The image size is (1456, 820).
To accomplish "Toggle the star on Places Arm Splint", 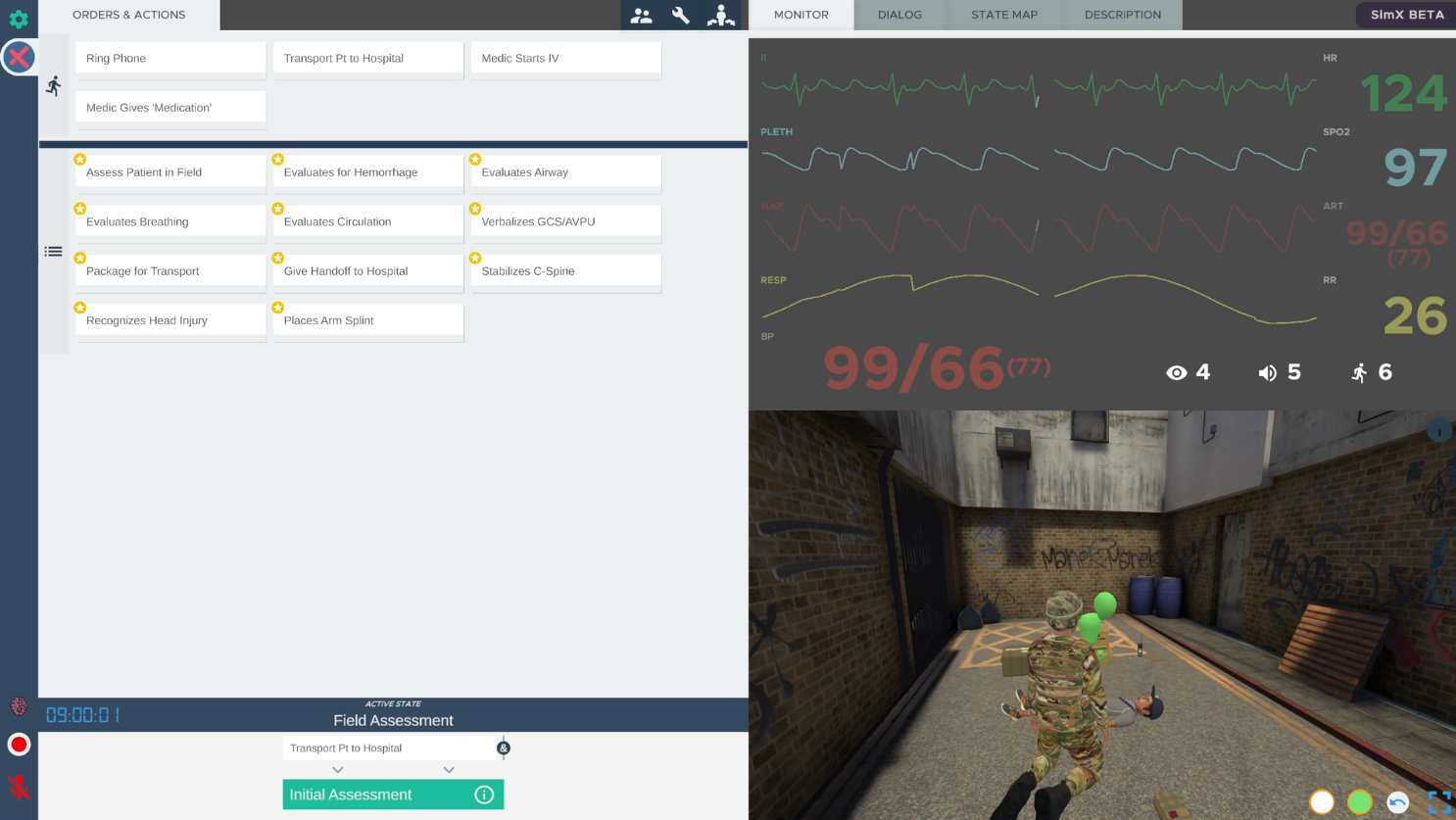I will pos(278,308).
